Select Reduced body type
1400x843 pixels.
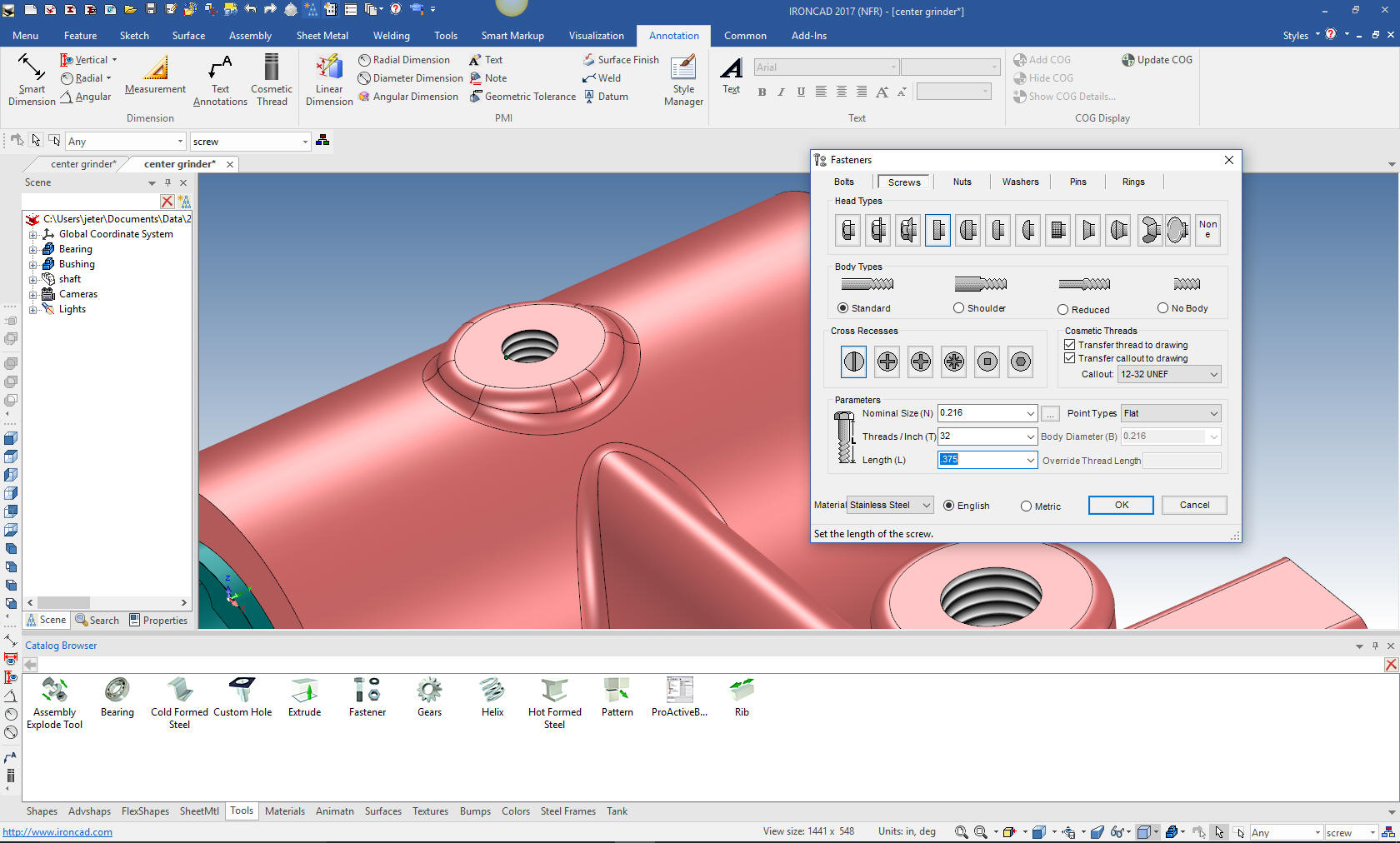(1083, 310)
